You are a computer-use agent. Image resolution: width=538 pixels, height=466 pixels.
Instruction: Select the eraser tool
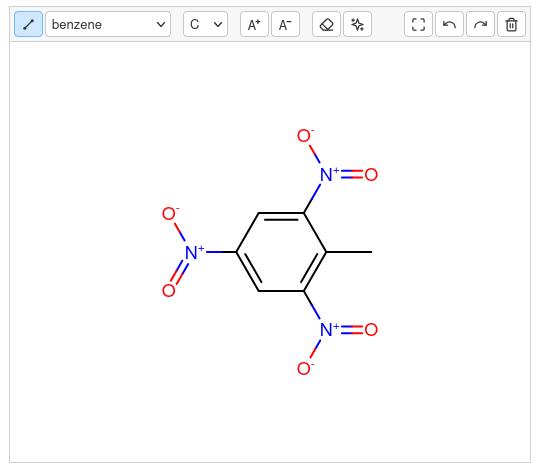click(326, 24)
